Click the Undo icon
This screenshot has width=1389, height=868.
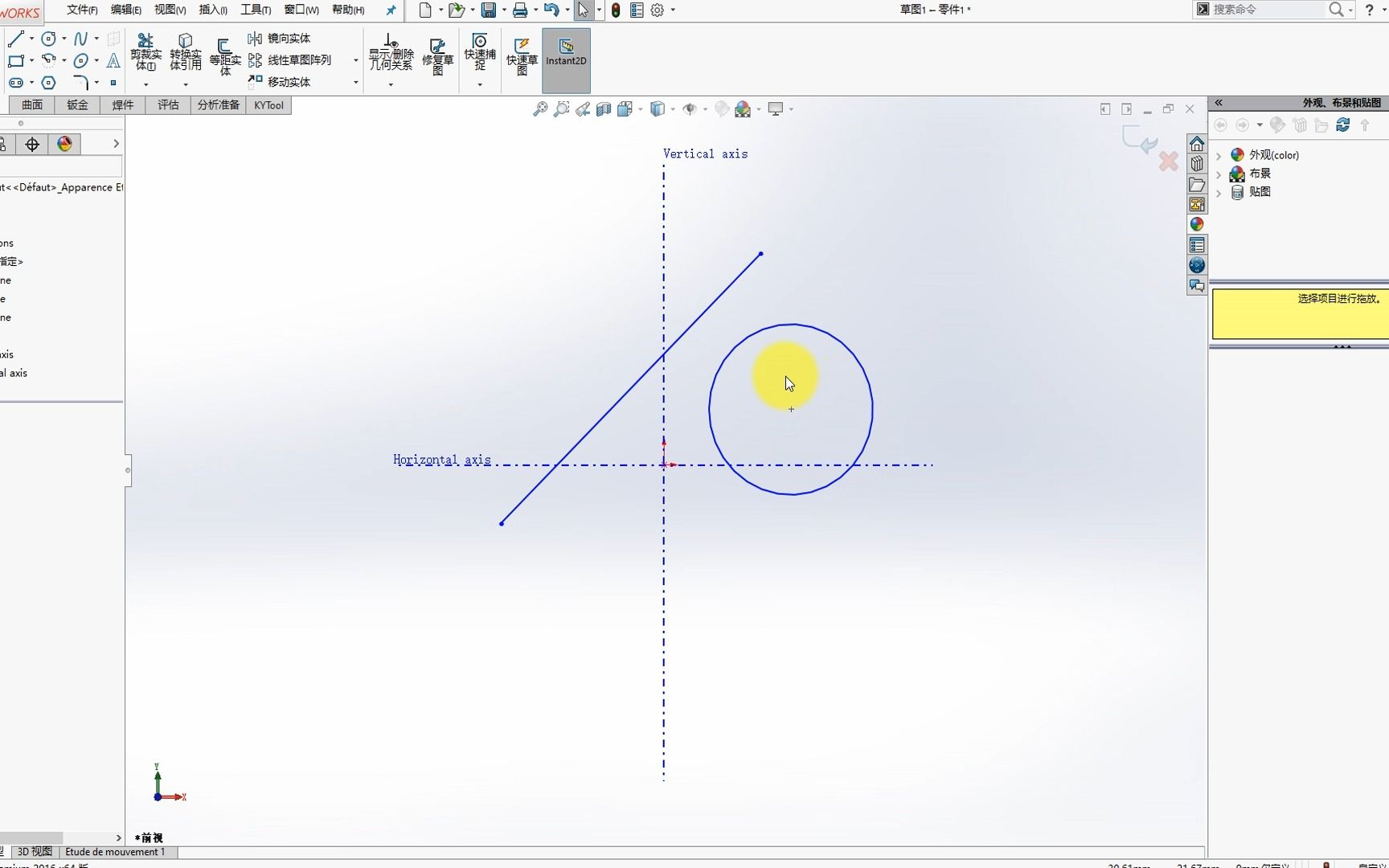click(x=551, y=10)
